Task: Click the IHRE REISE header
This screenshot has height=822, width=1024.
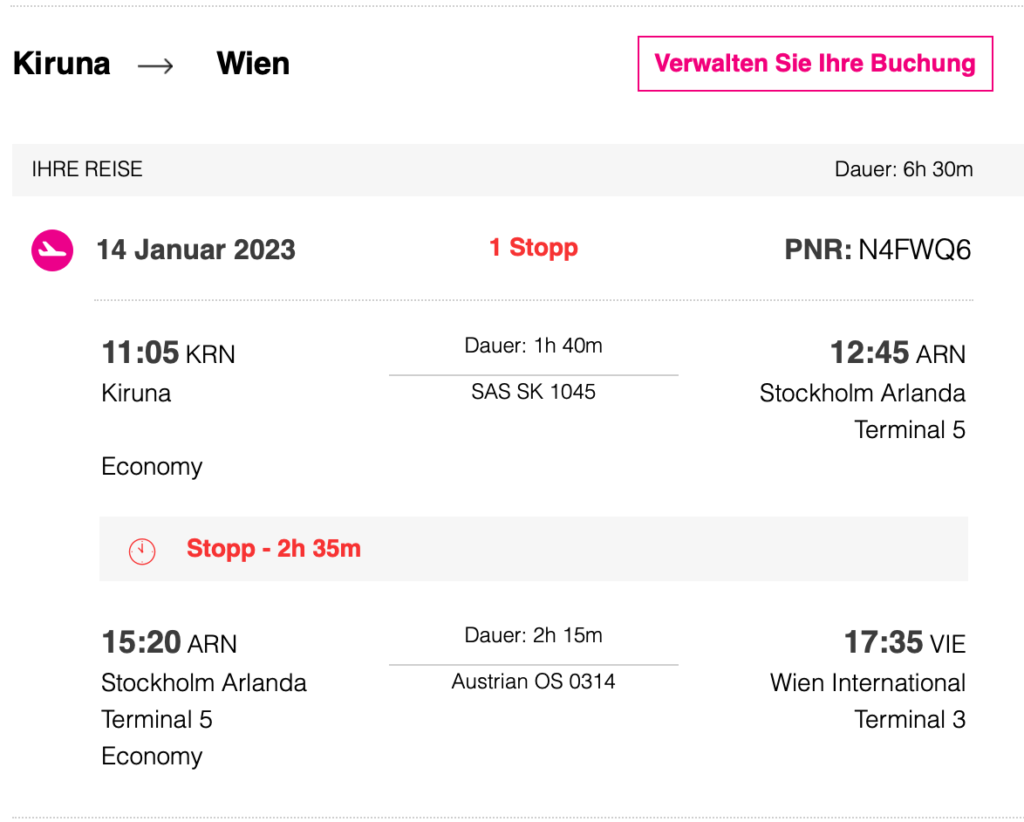Action: coord(87,169)
